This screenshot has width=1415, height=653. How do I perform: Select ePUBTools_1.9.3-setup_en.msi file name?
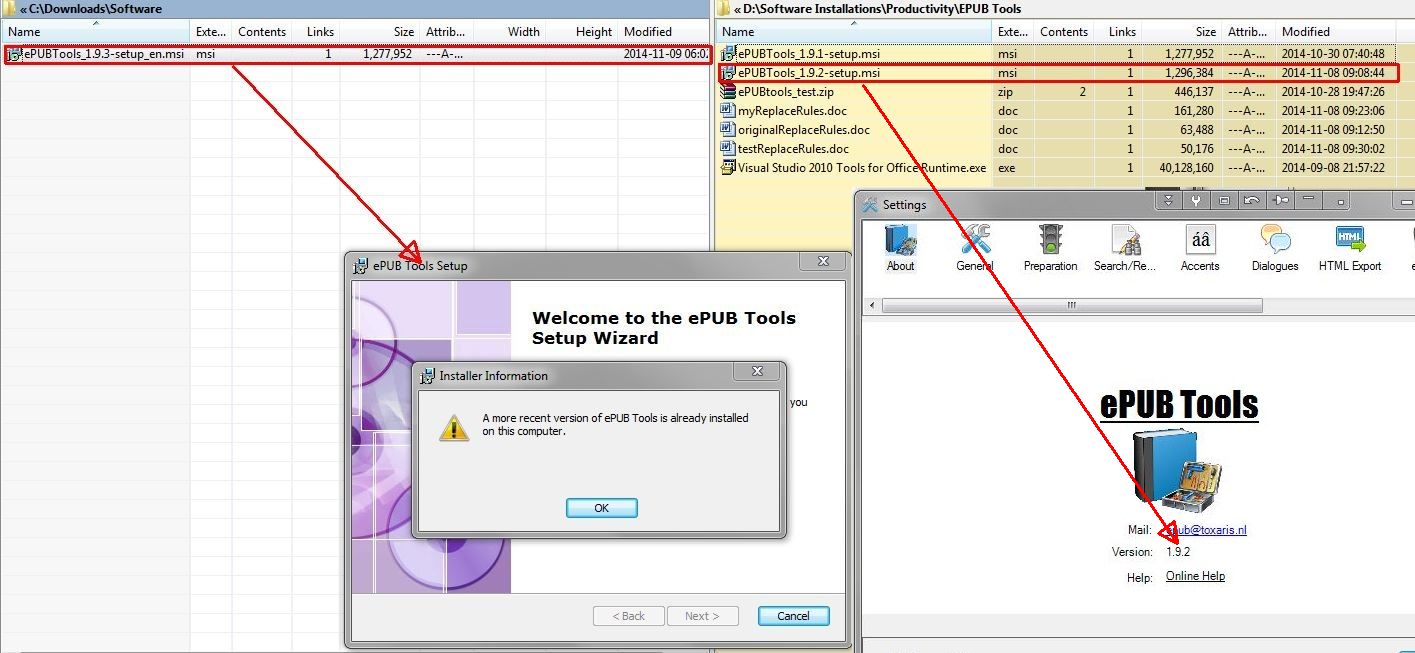tap(104, 54)
